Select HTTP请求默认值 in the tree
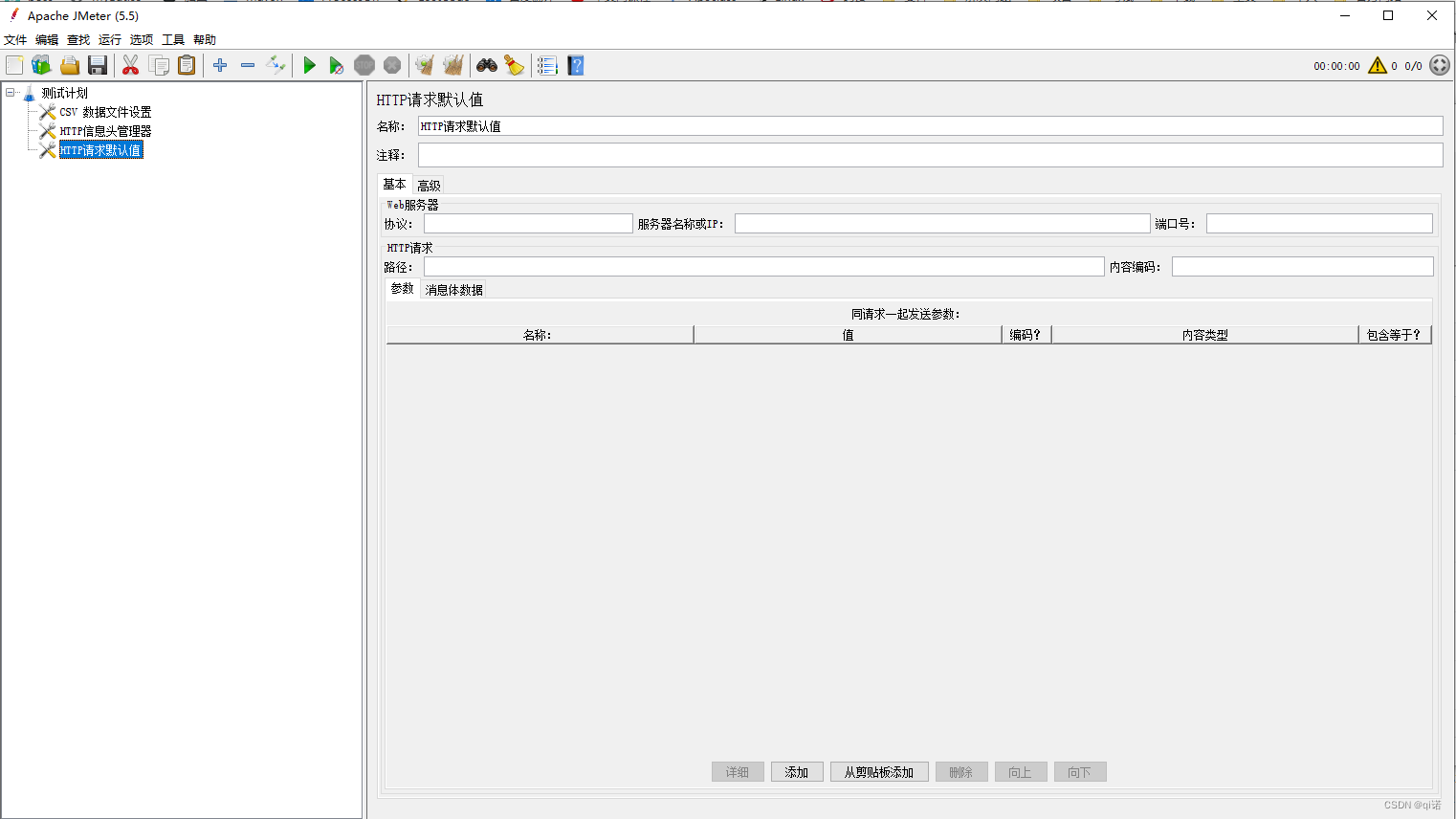 pyautogui.click(x=100, y=150)
